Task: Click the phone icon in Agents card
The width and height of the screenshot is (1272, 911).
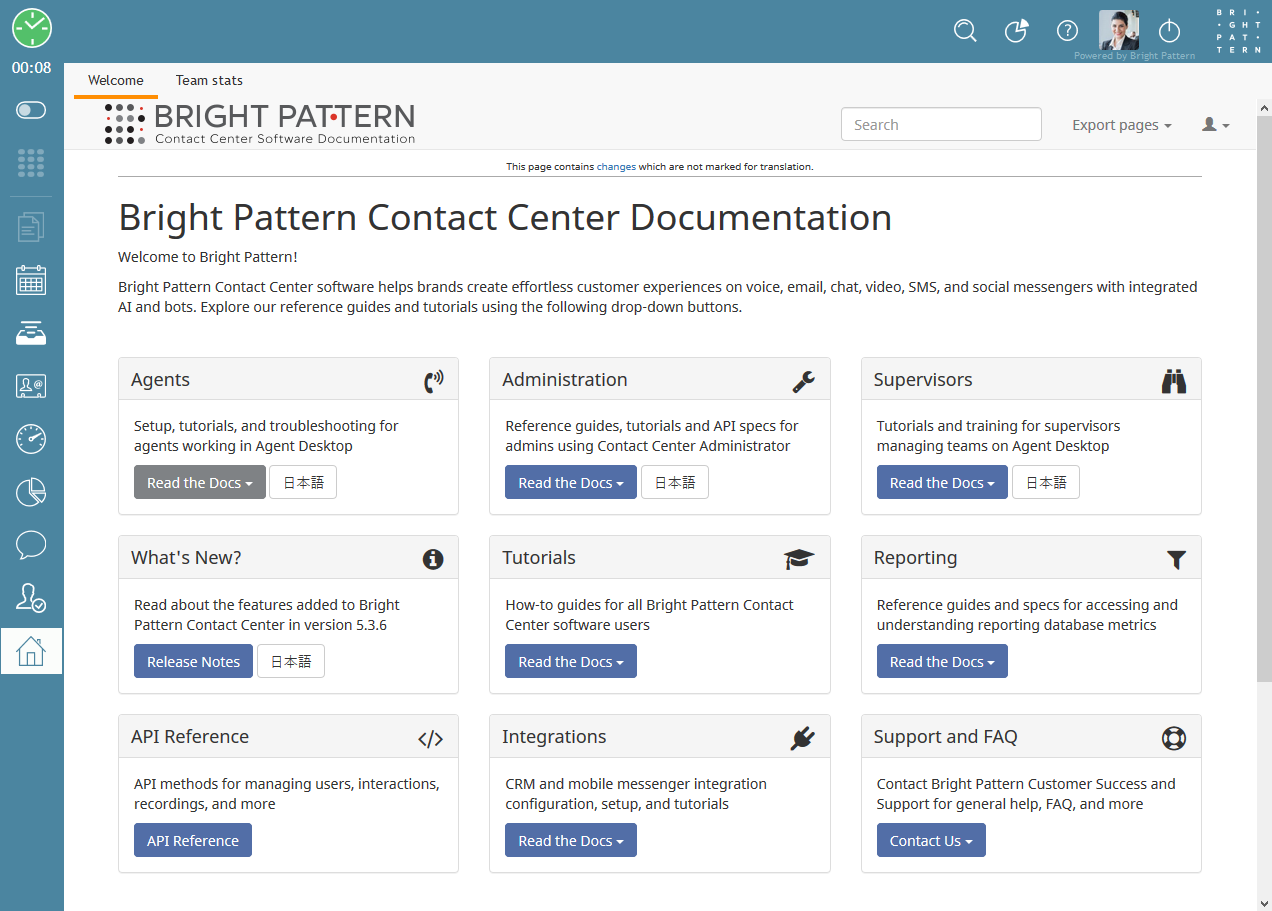Action: click(x=433, y=381)
